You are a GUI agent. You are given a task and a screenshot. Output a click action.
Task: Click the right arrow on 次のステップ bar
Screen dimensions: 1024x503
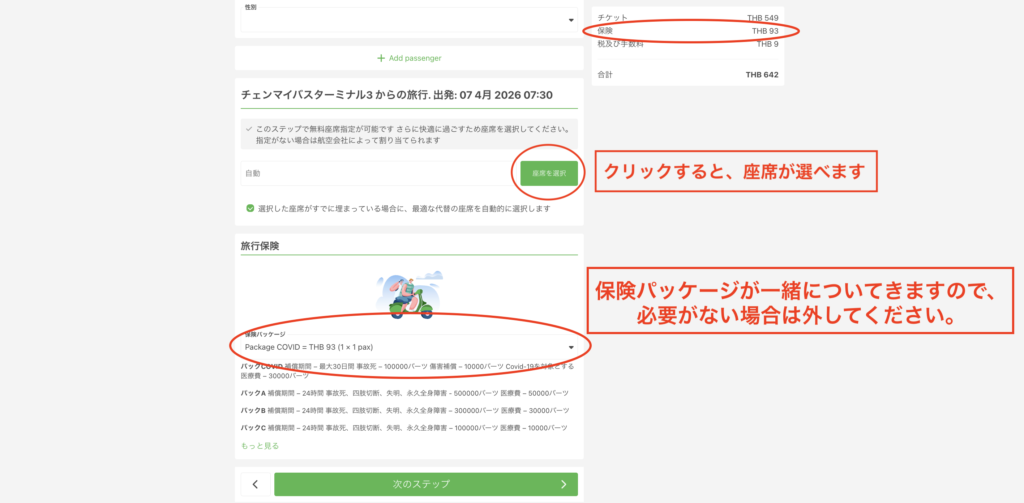click(x=563, y=484)
